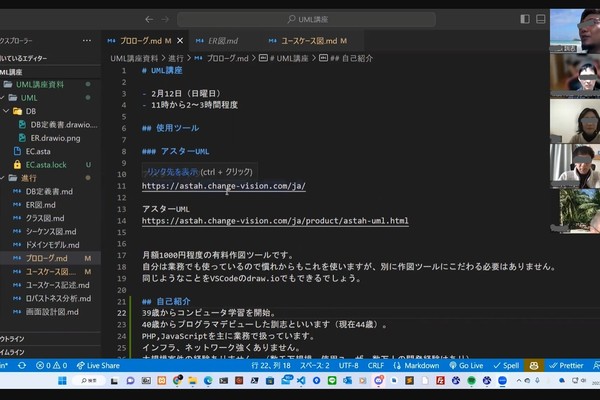Screen dimensions: 600x400
Task: Toggle the Spell checker status item
Action: [506, 366]
